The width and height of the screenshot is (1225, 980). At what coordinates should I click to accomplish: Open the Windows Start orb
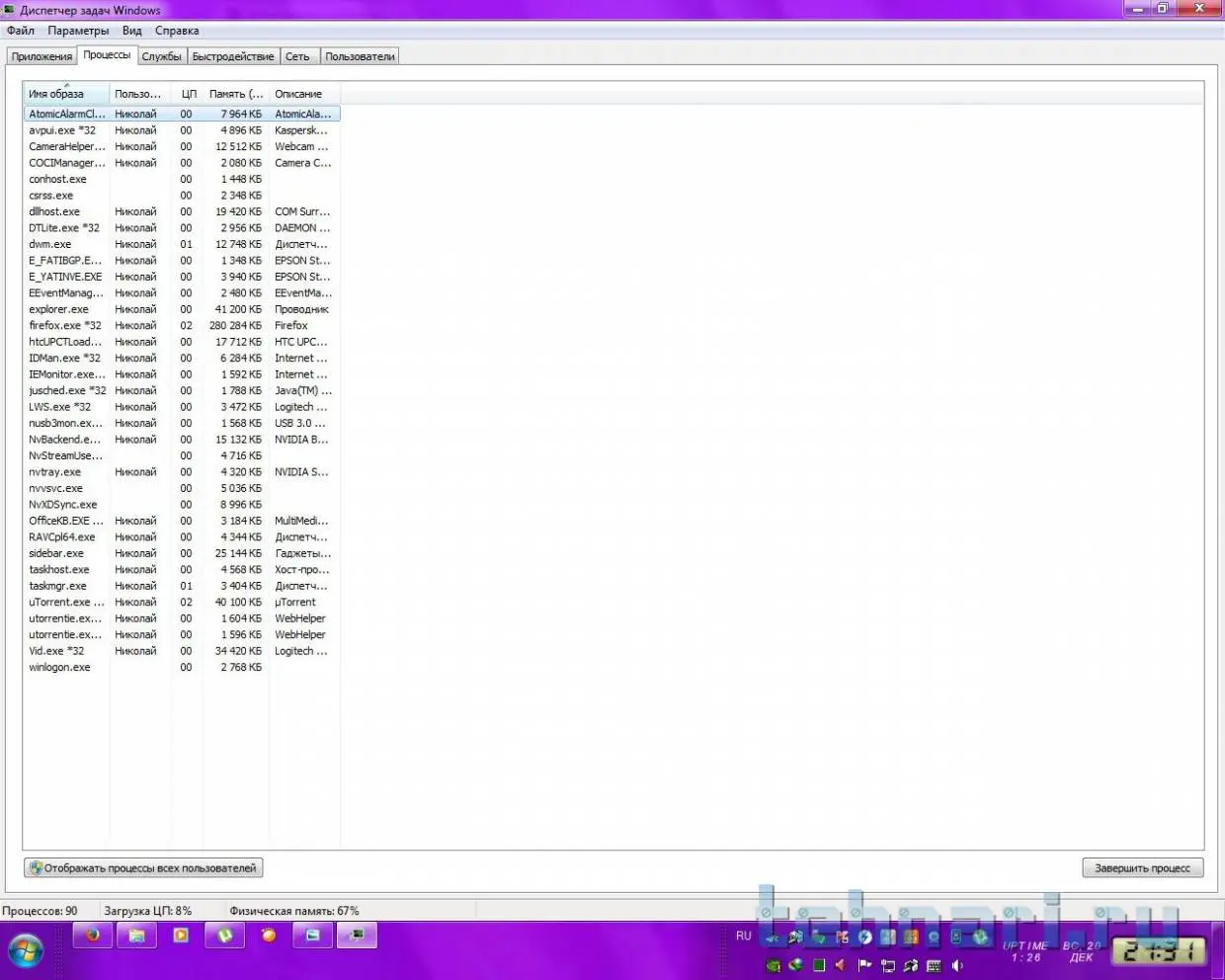pyautogui.click(x=27, y=951)
